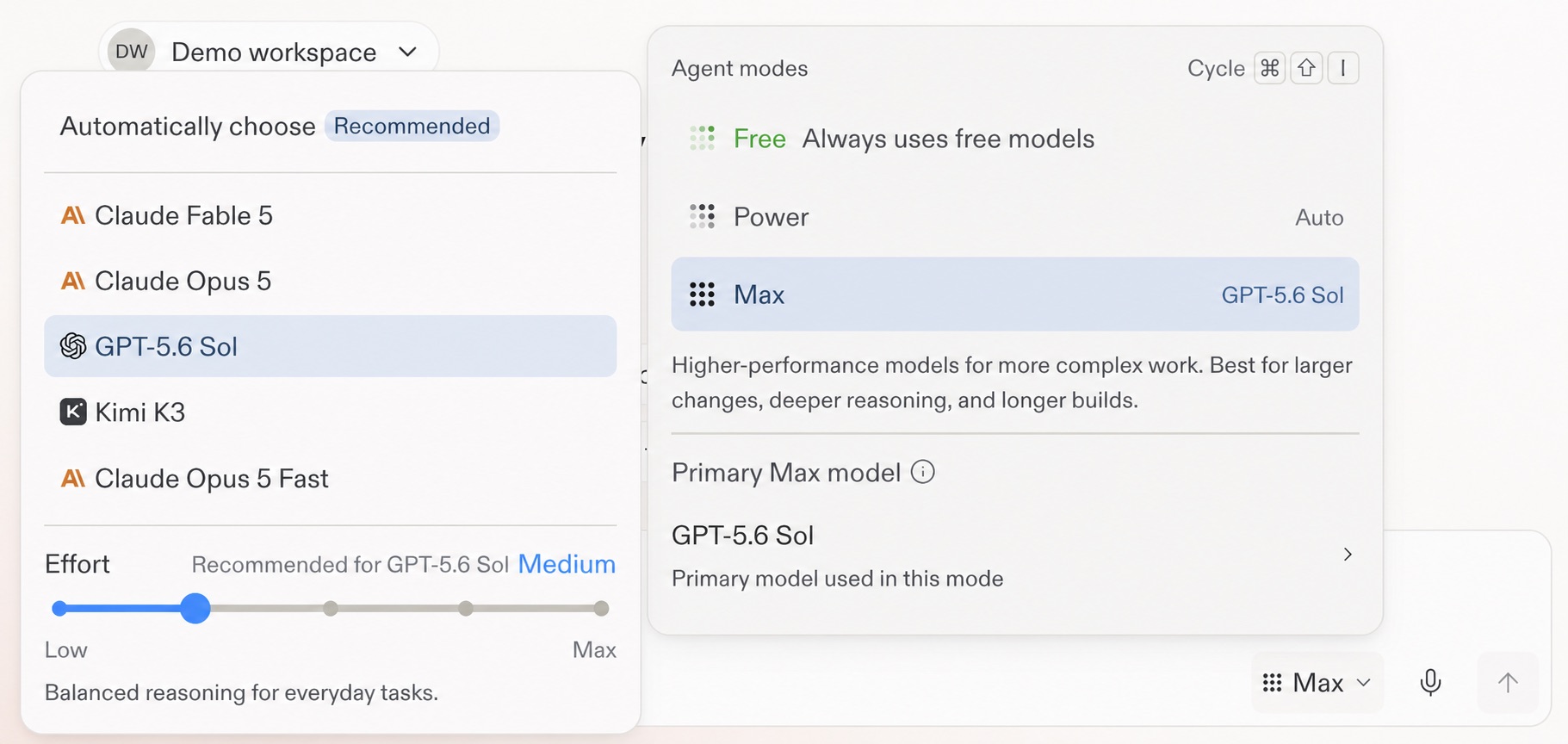This screenshot has height=744, width=1568.
Task: Click the Command key shortcut icon
Action: [x=1270, y=68]
